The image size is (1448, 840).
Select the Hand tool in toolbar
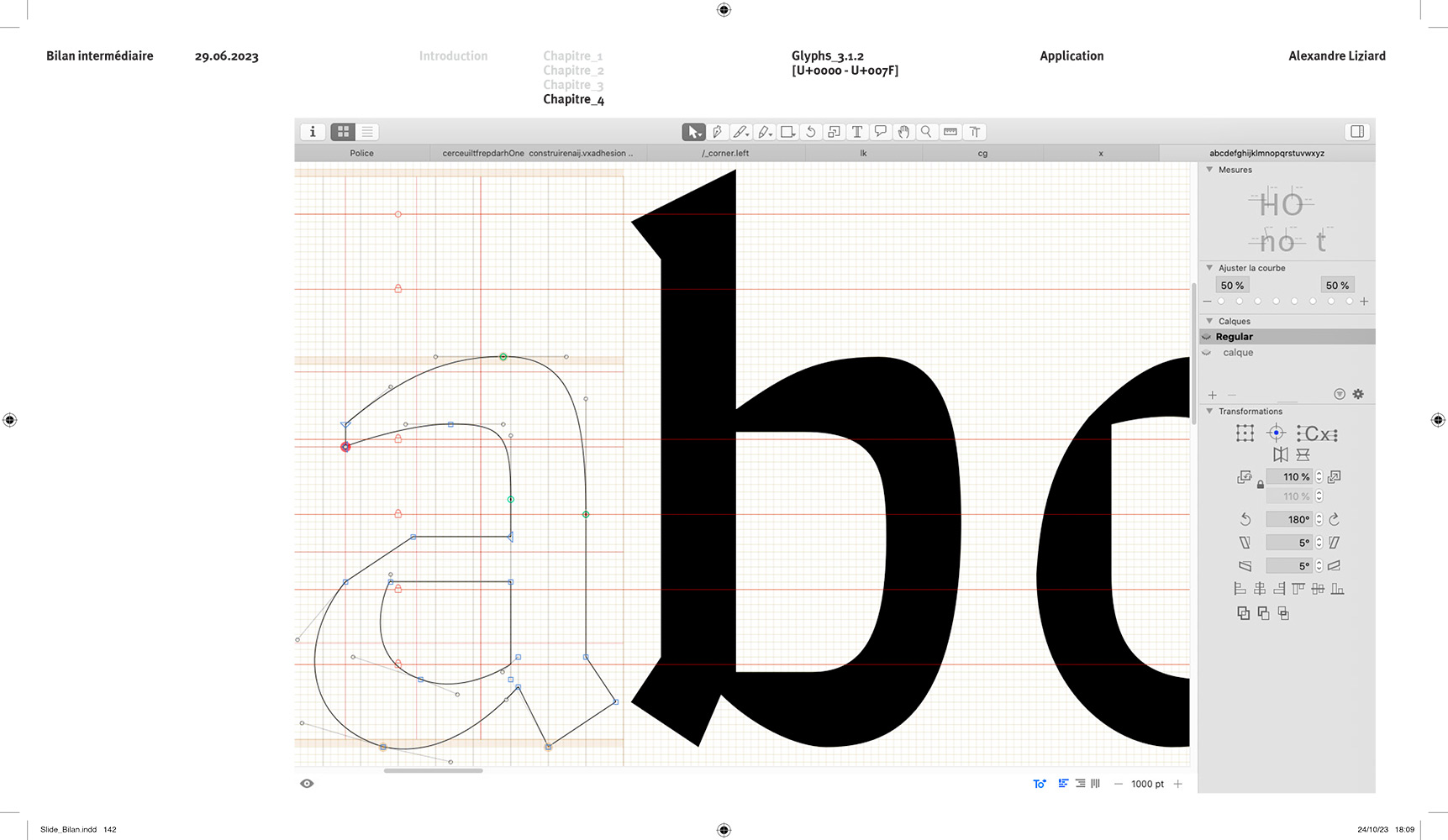903,132
